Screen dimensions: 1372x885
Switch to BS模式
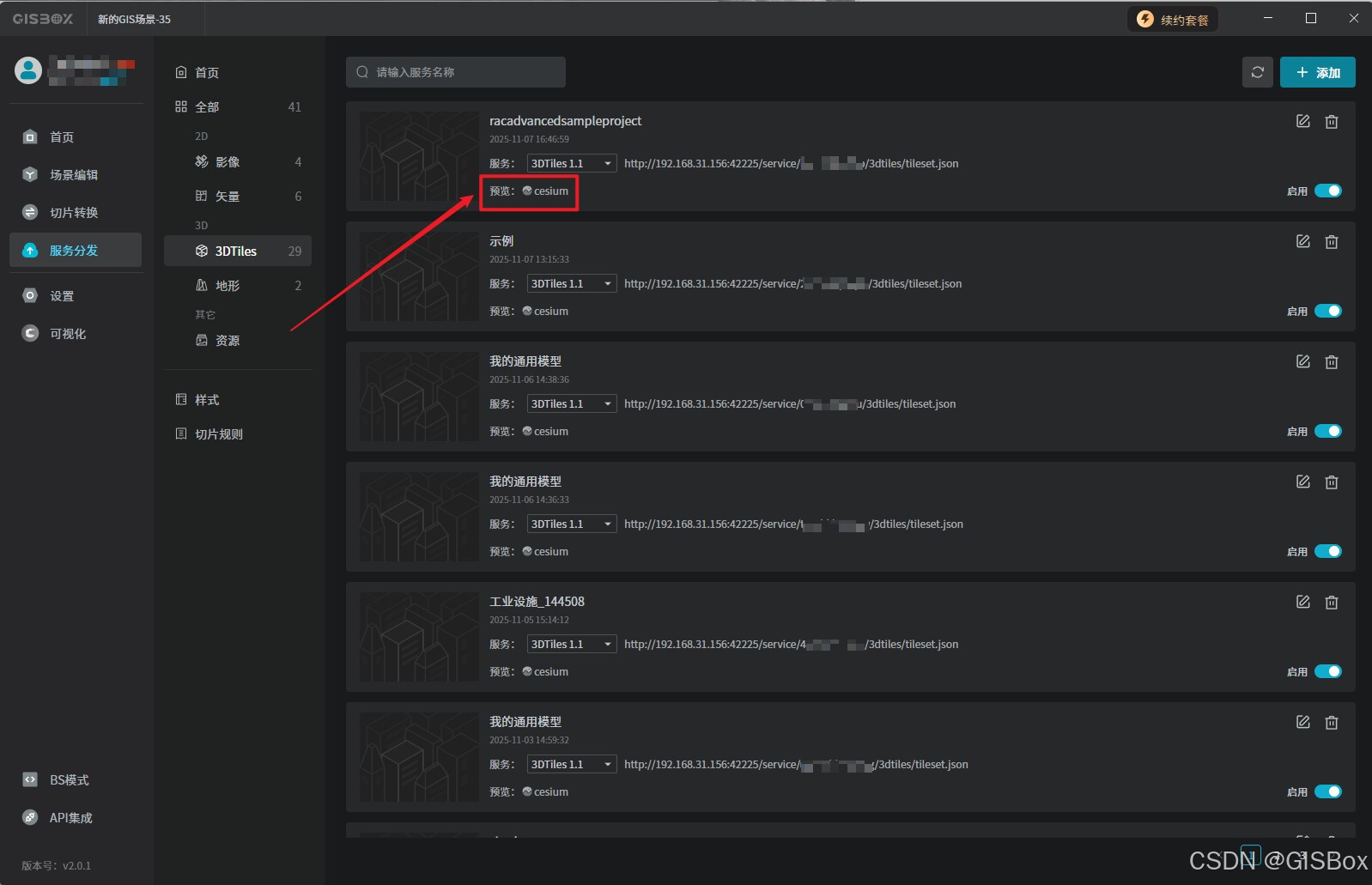(76, 780)
